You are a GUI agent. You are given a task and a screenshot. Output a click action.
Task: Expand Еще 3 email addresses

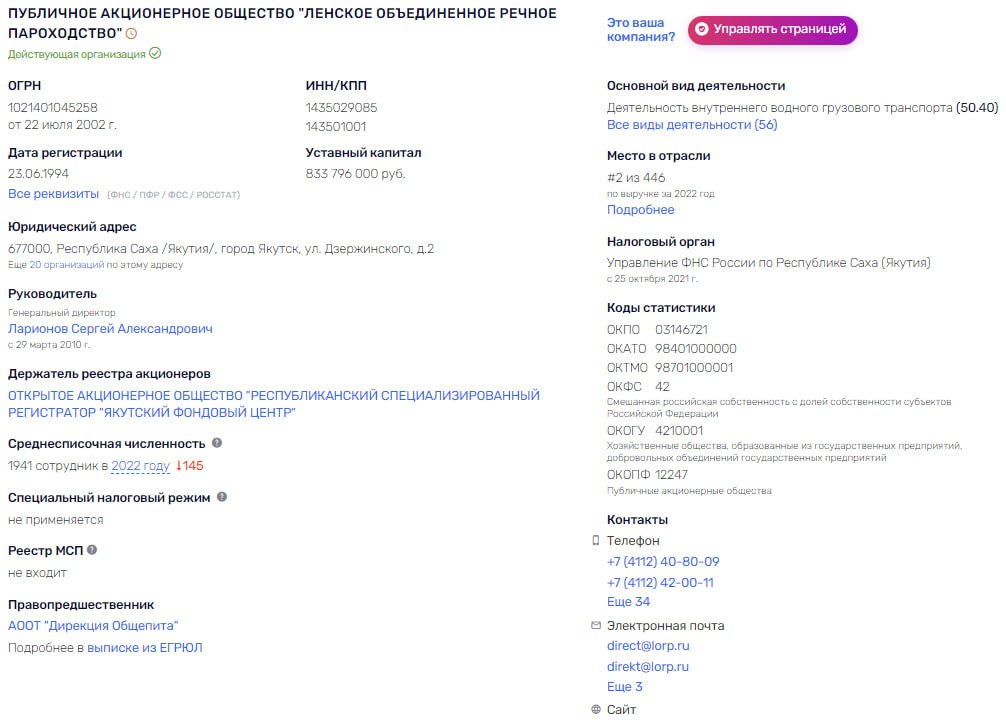click(624, 687)
